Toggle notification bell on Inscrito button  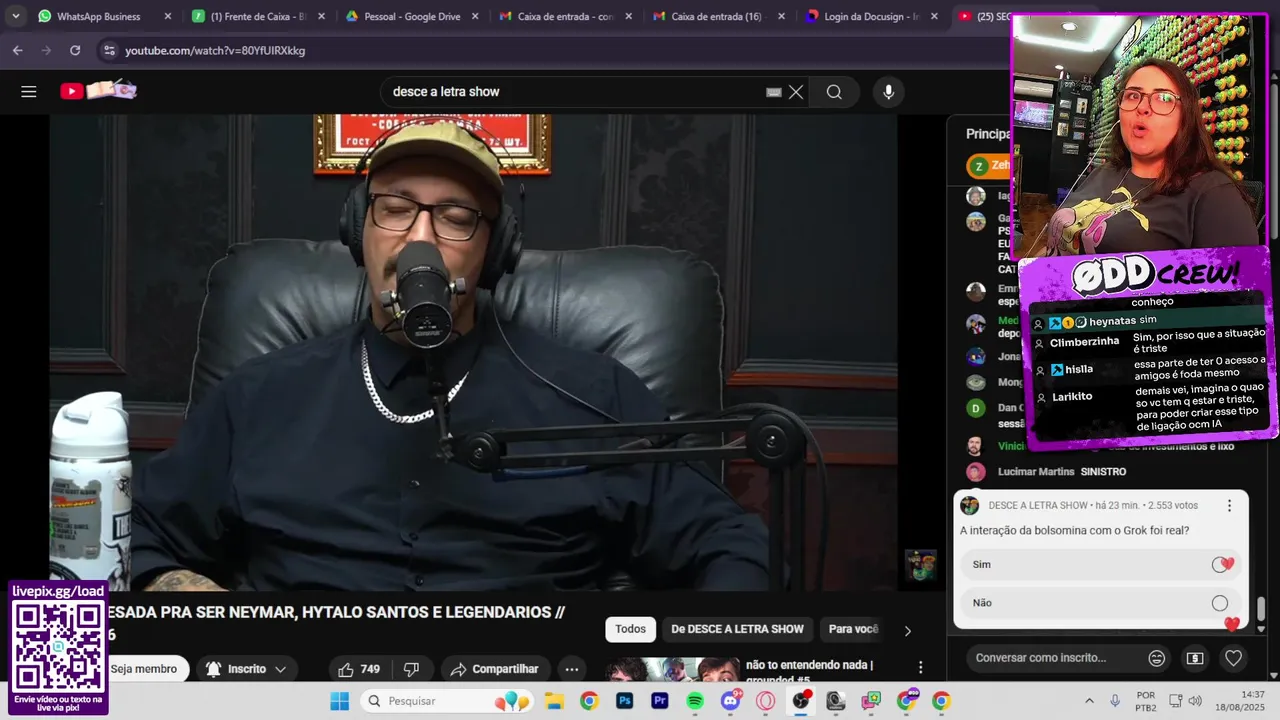click(213, 669)
